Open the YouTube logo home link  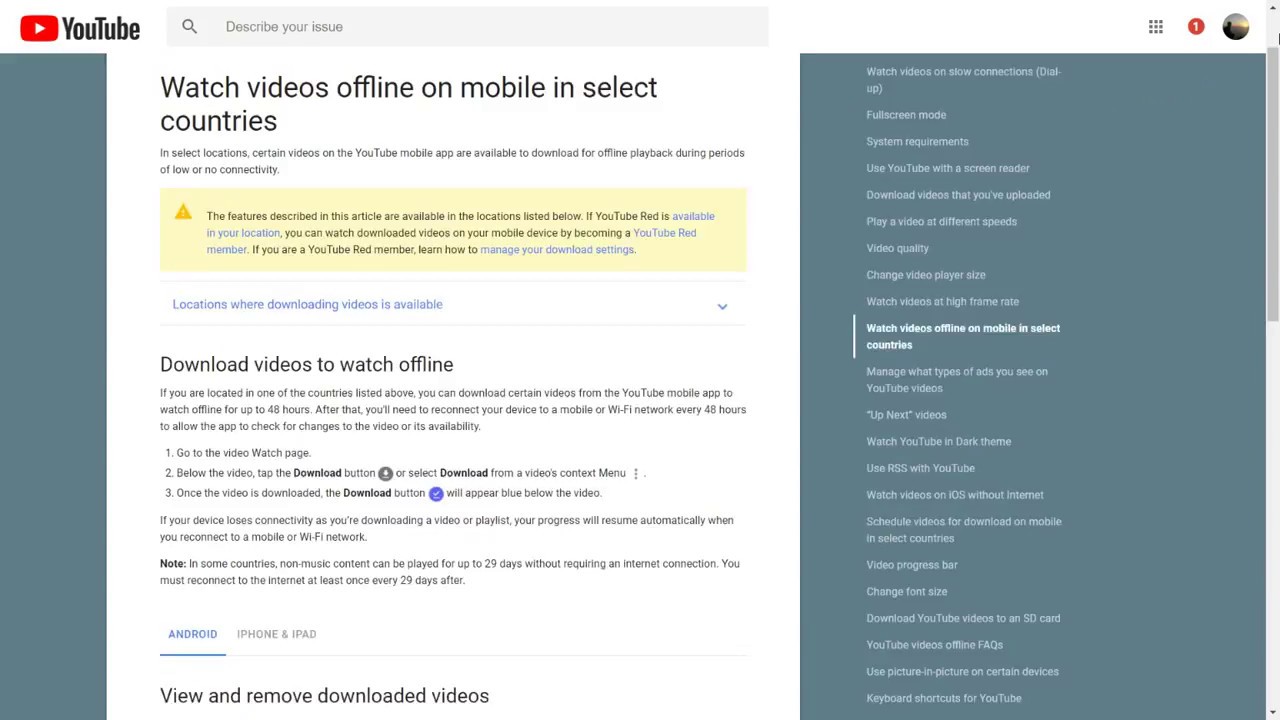tap(80, 28)
